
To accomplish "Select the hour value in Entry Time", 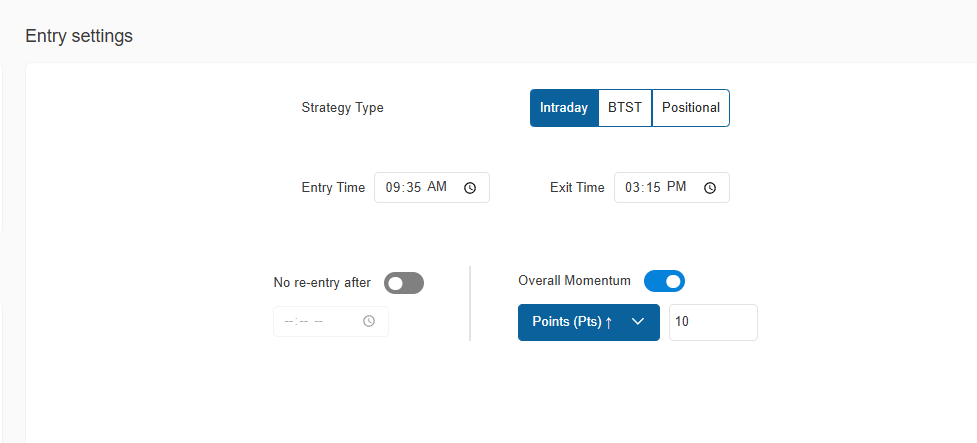I will pyautogui.click(x=393, y=188).
